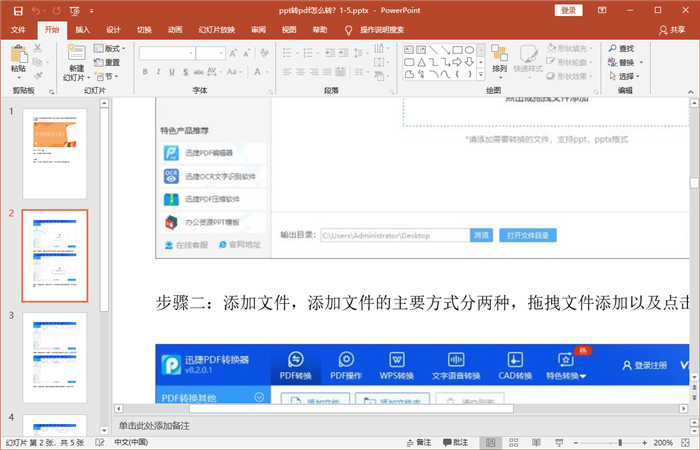Switch to slide sorter view in status bar
The image size is (700, 450).
pyautogui.click(x=513, y=442)
